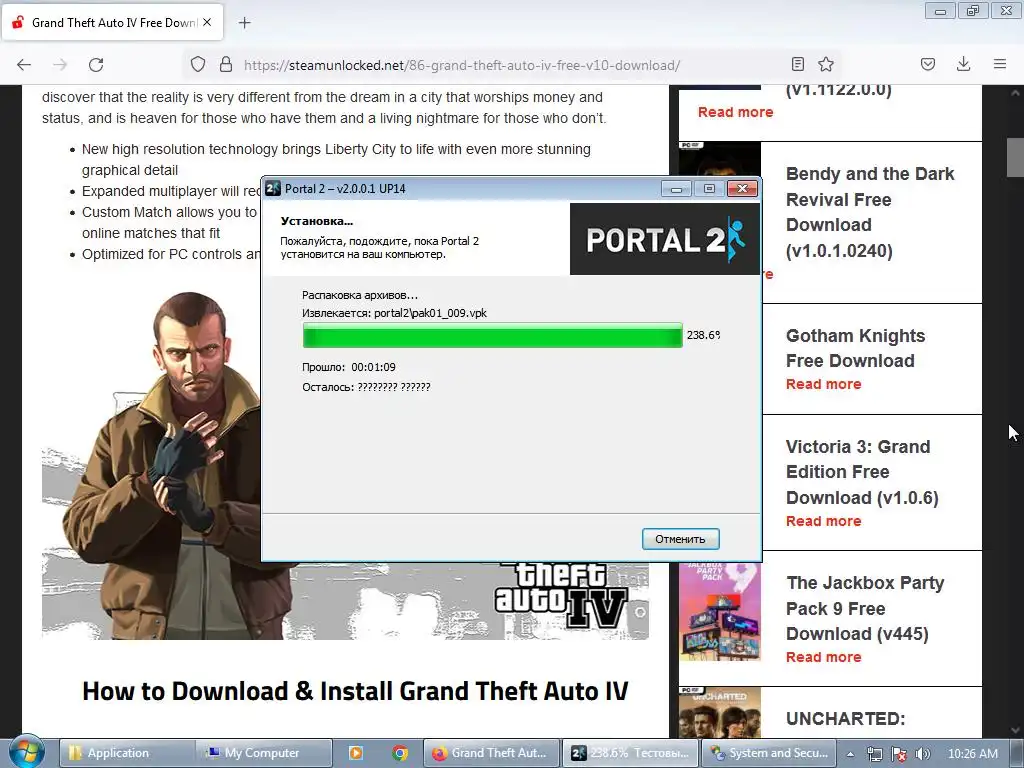1024x768 pixels.
Task: Click the 'Прошло: 00:01:09' elapsed time text
Action: [349, 367]
